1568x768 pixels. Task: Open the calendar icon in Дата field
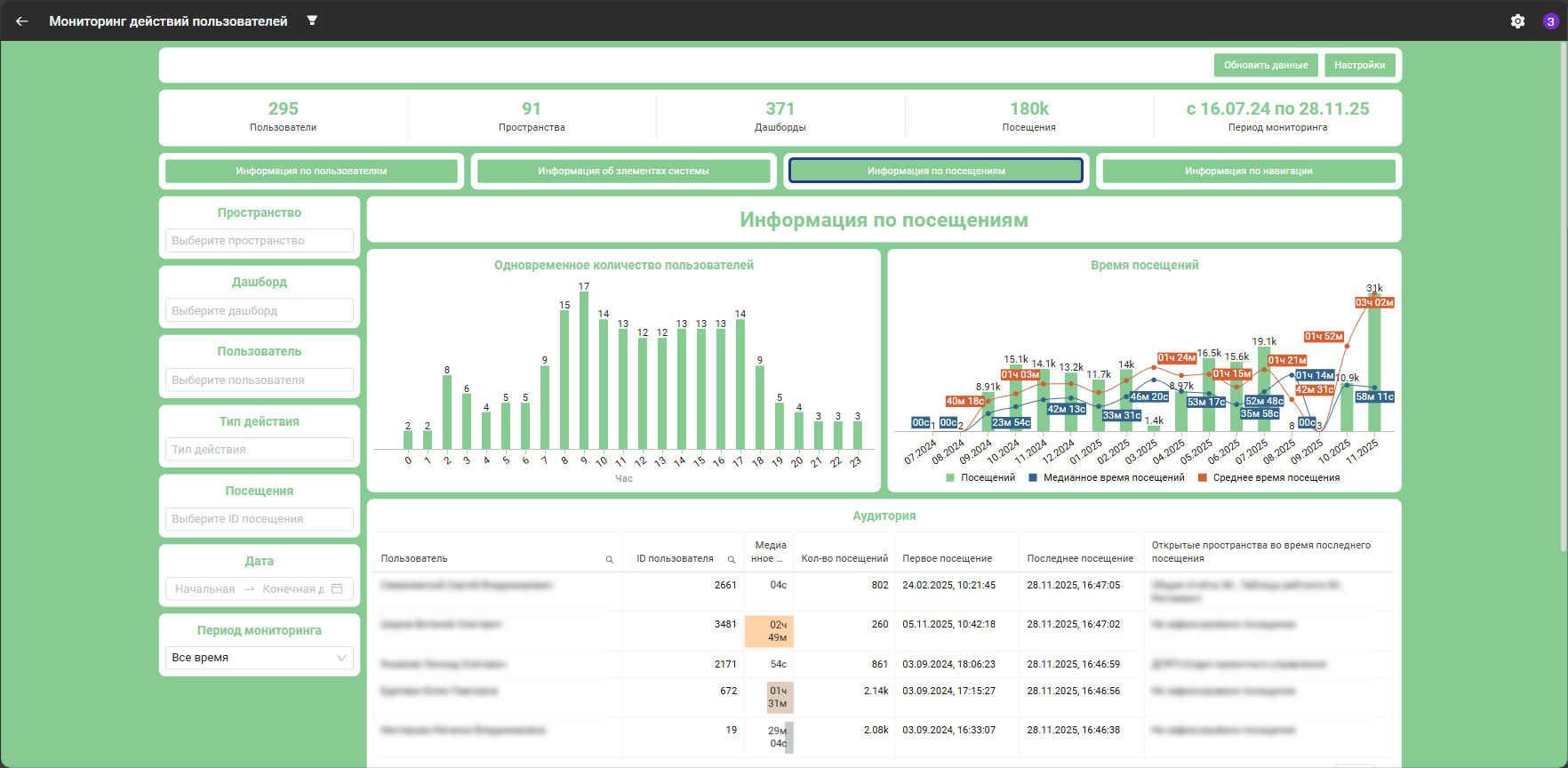pos(337,588)
